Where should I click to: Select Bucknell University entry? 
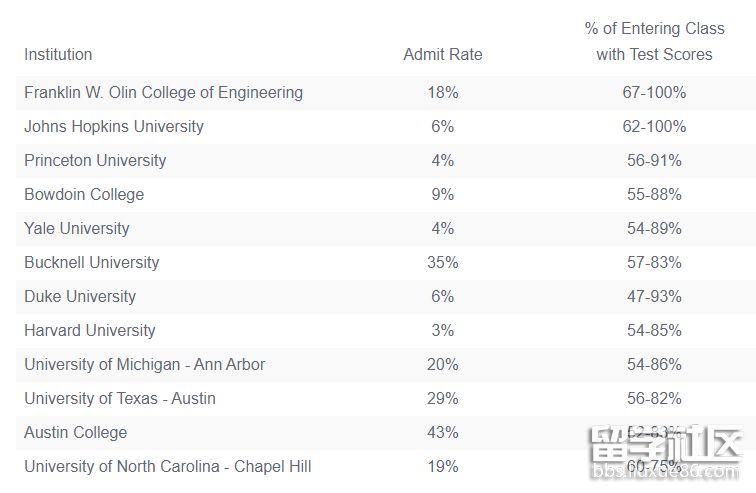click(91, 262)
